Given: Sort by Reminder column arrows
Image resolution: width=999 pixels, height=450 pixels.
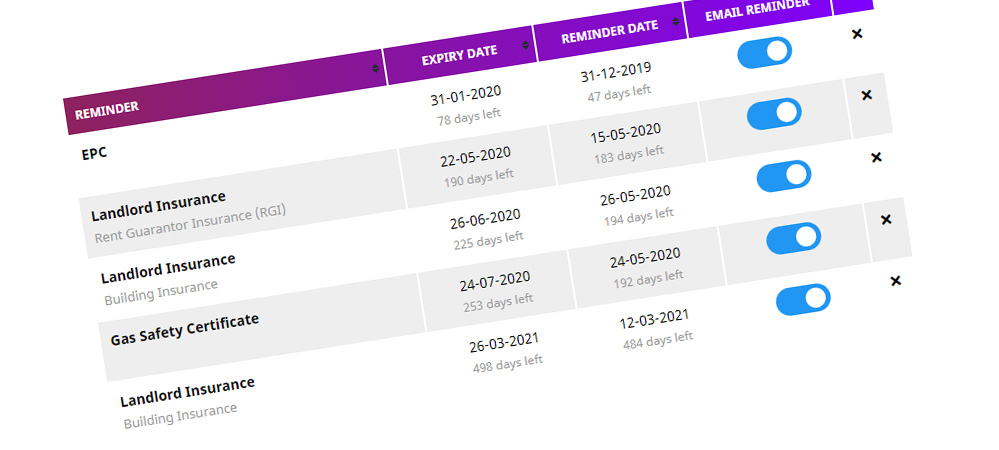Looking at the screenshot, I should pyautogui.click(x=375, y=68).
